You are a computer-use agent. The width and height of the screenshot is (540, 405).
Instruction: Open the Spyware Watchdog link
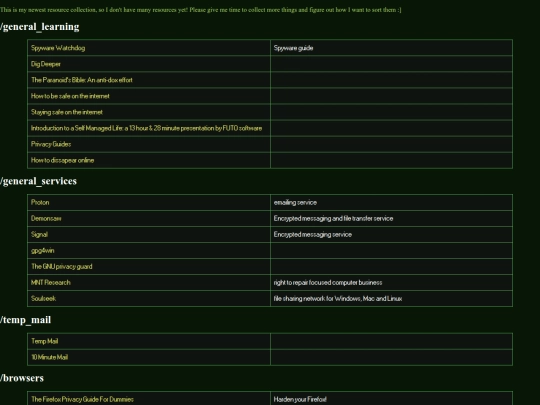(58, 48)
